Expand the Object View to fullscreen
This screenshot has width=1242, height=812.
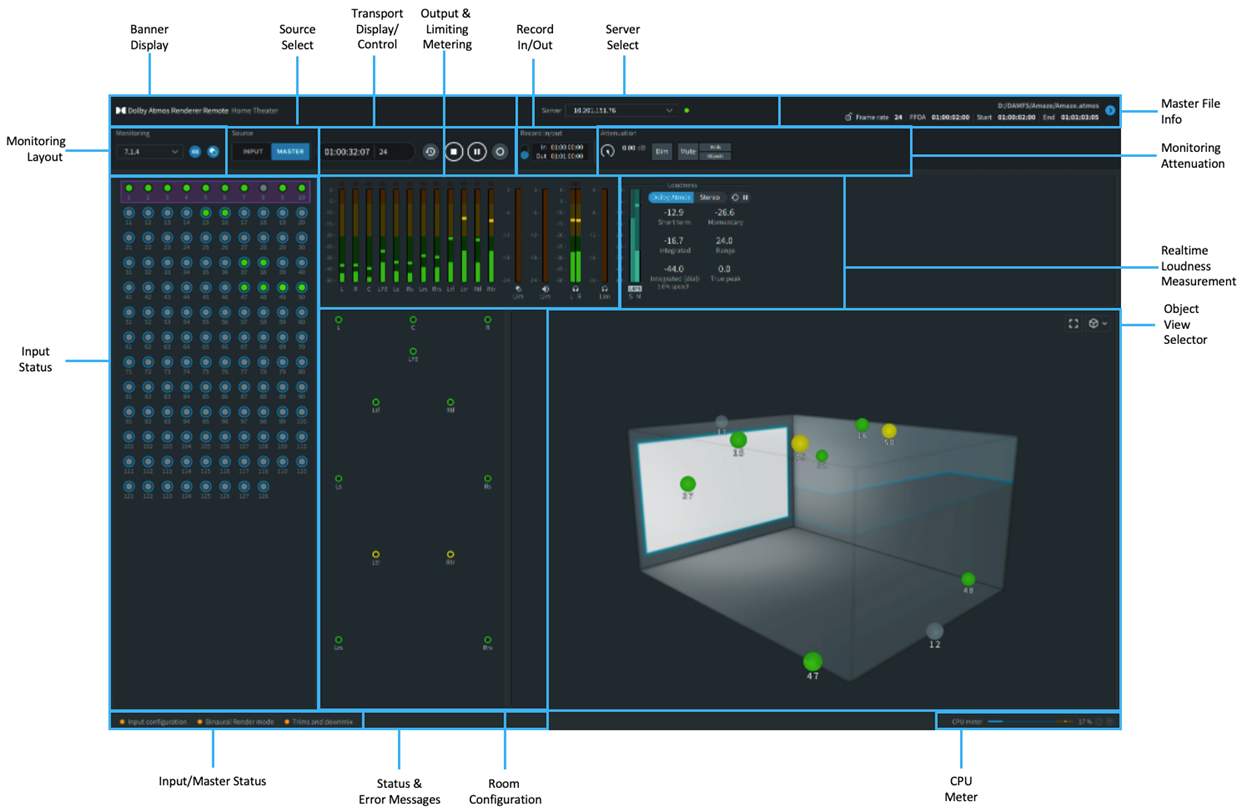(1074, 323)
